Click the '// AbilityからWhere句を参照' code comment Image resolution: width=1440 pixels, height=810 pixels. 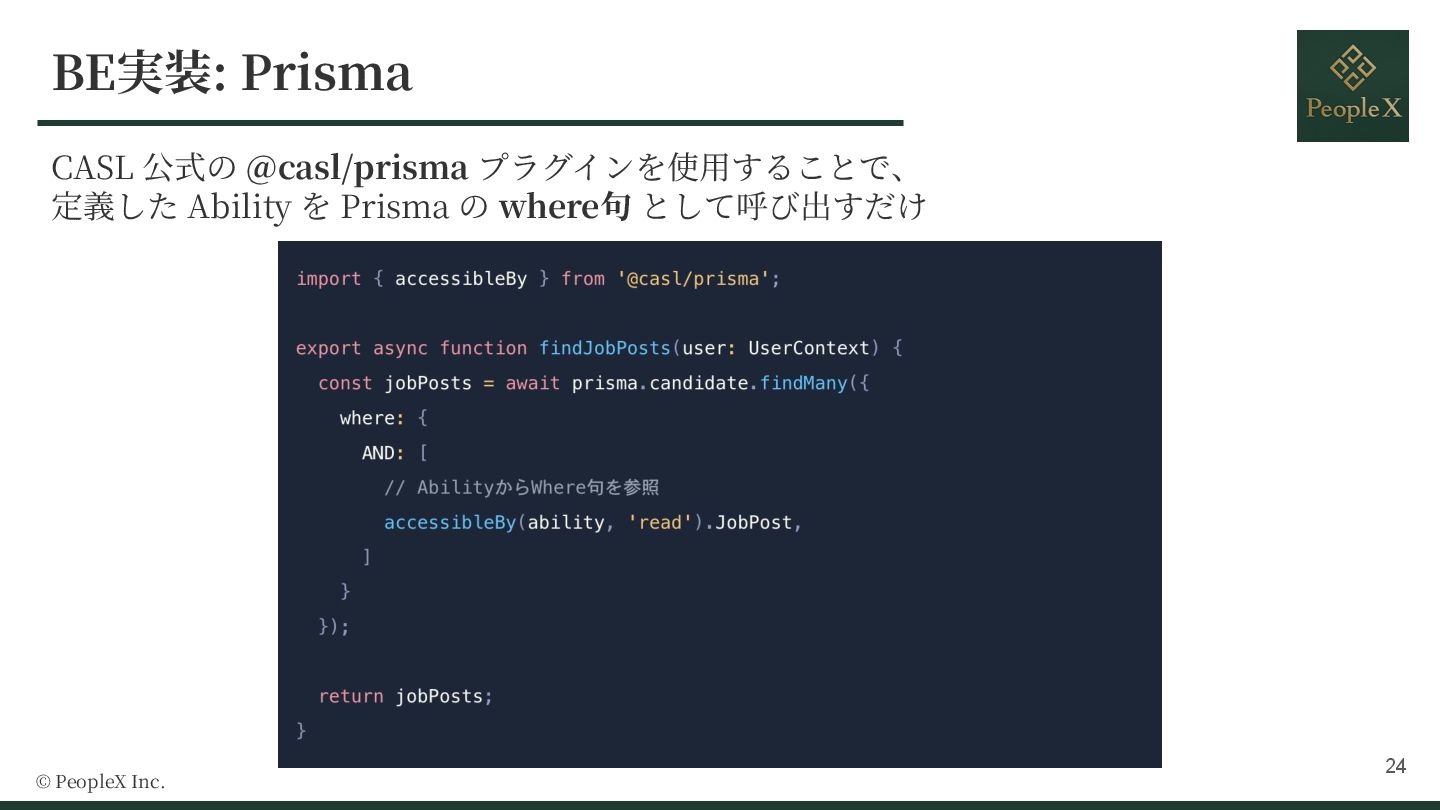(521, 488)
